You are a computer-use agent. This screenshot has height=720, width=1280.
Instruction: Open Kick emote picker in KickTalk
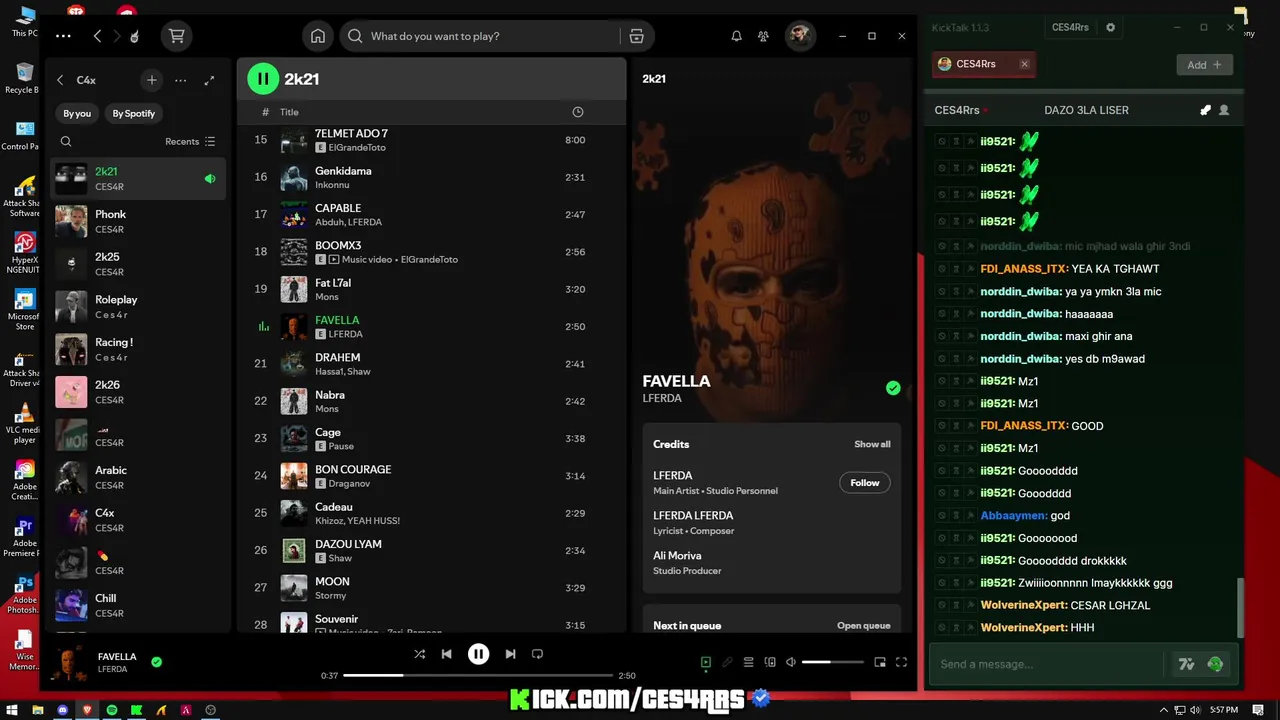click(1216, 664)
